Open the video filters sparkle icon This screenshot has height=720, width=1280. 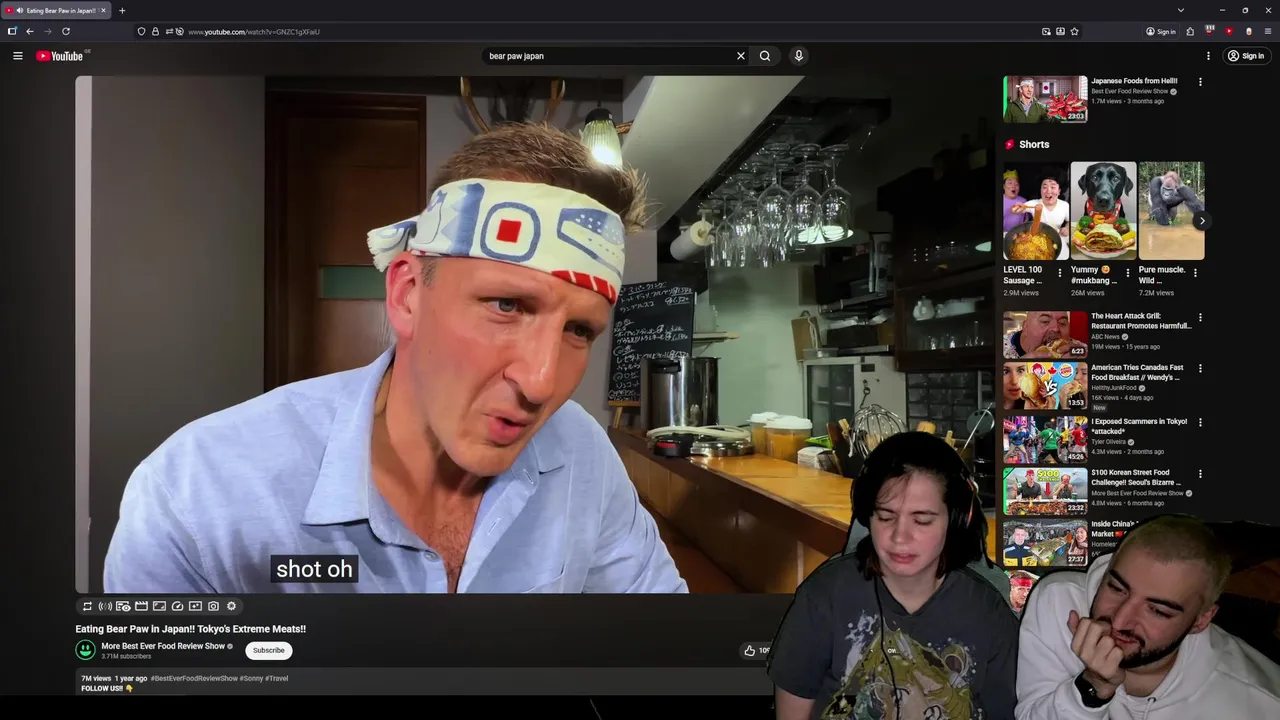pyautogui.click(x=195, y=606)
